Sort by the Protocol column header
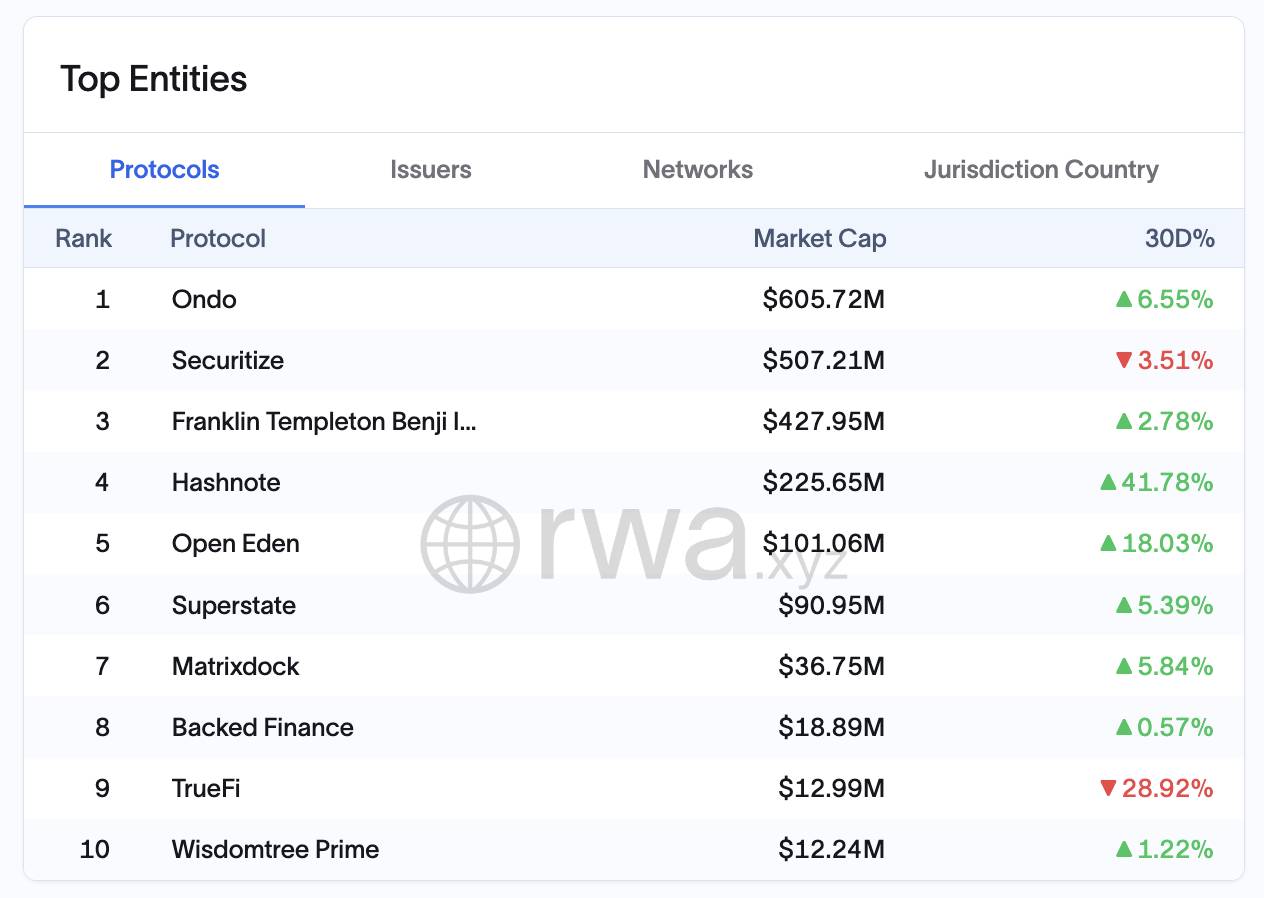Viewport: 1264px width, 898px height. (218, 238)
